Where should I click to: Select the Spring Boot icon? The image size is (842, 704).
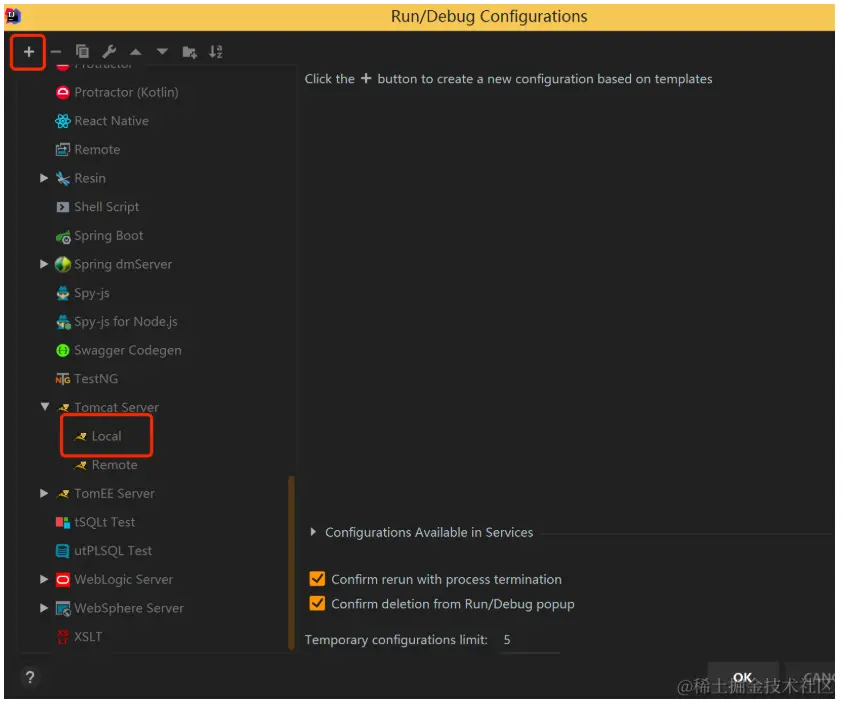pyautogui.click(x=63, y=236)
